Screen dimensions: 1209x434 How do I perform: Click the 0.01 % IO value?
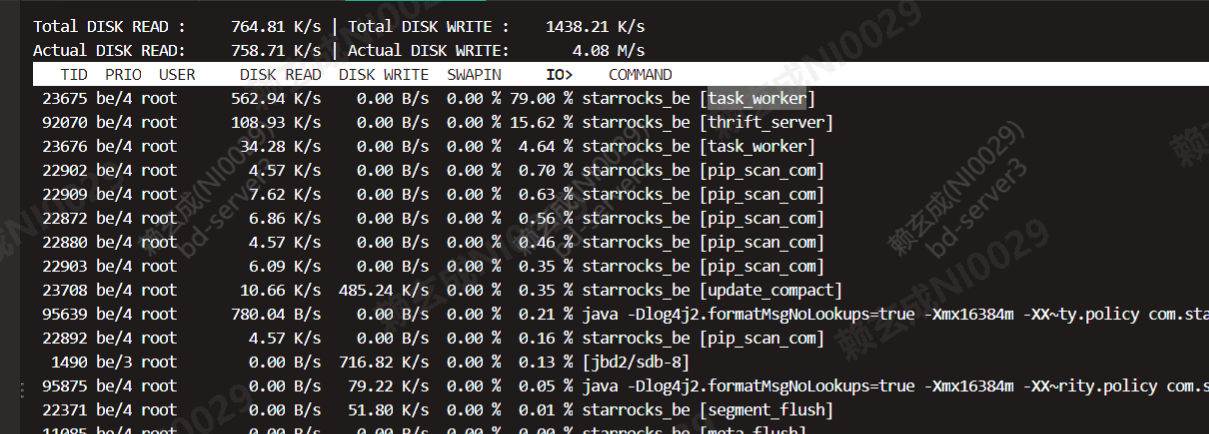(546, 410)
